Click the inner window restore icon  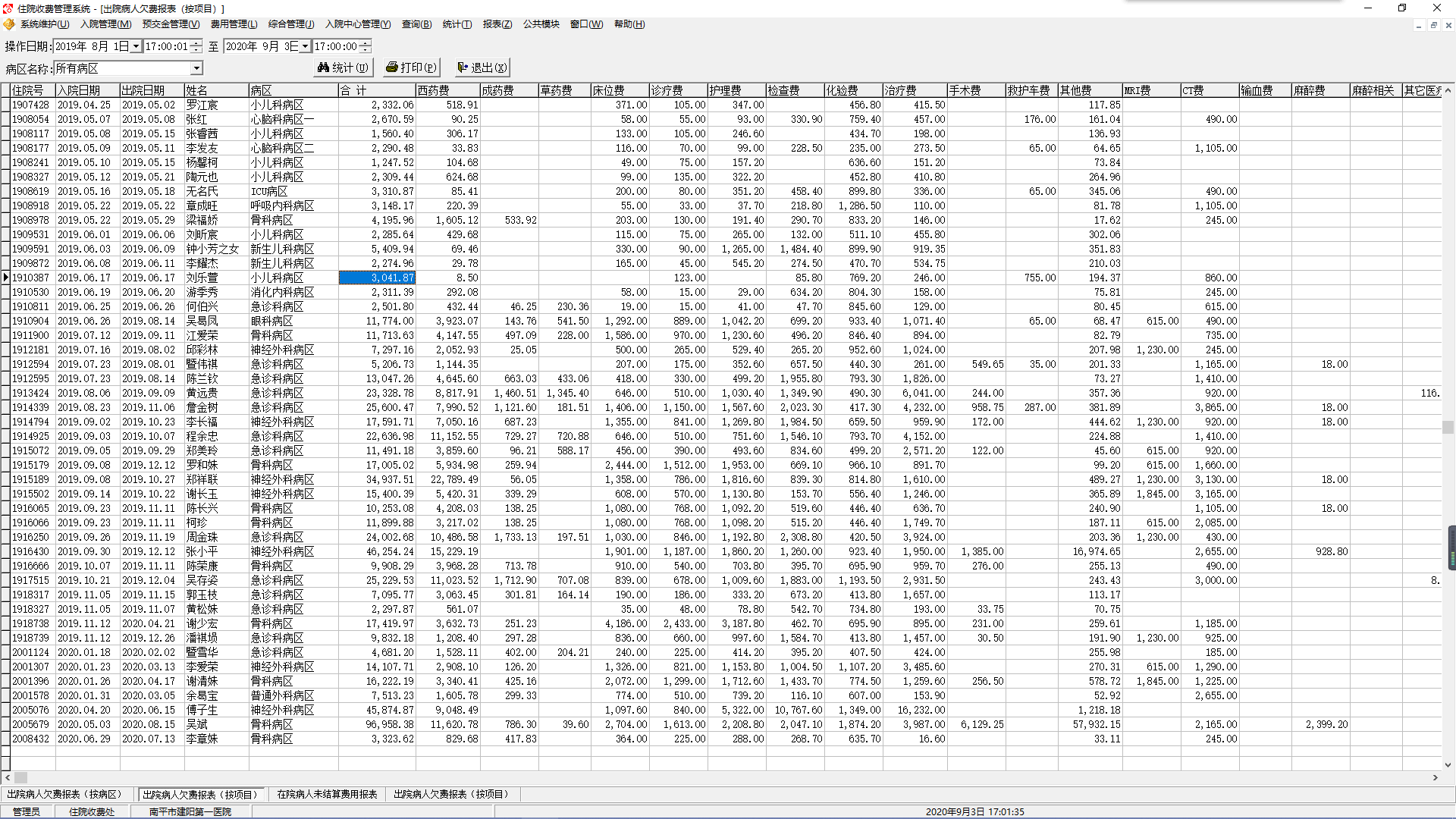click(1433, 25)
